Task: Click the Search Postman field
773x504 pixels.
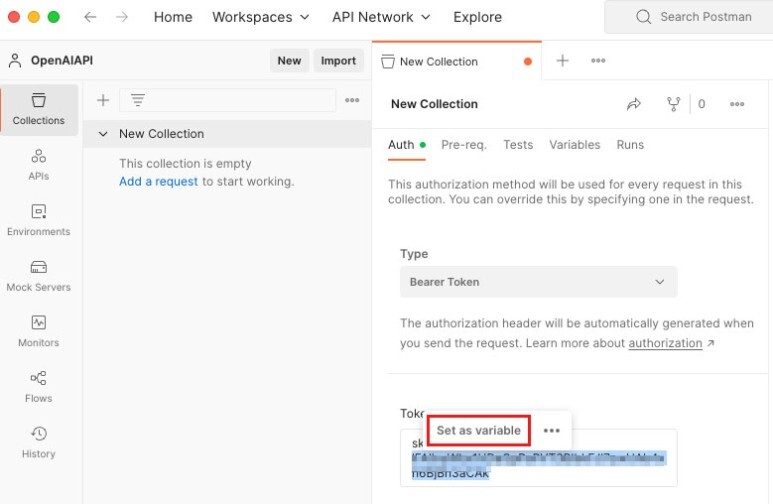Action: (689, 17)
